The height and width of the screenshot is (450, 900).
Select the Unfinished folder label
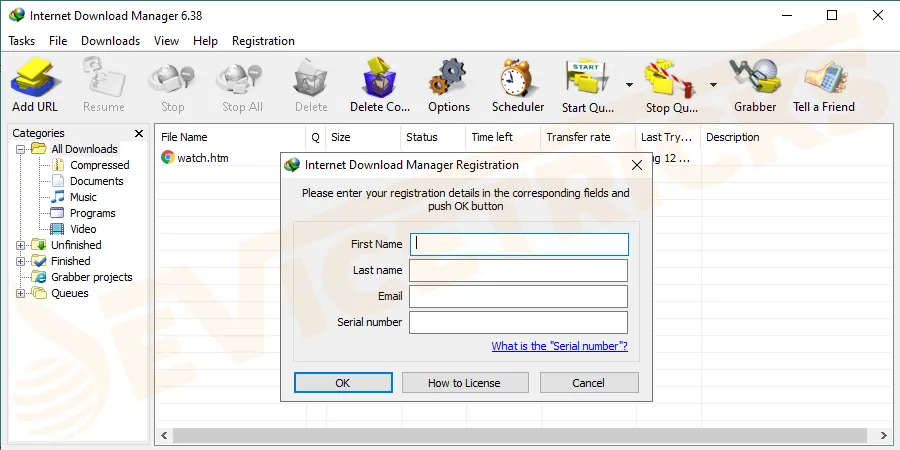click(76, 245)
